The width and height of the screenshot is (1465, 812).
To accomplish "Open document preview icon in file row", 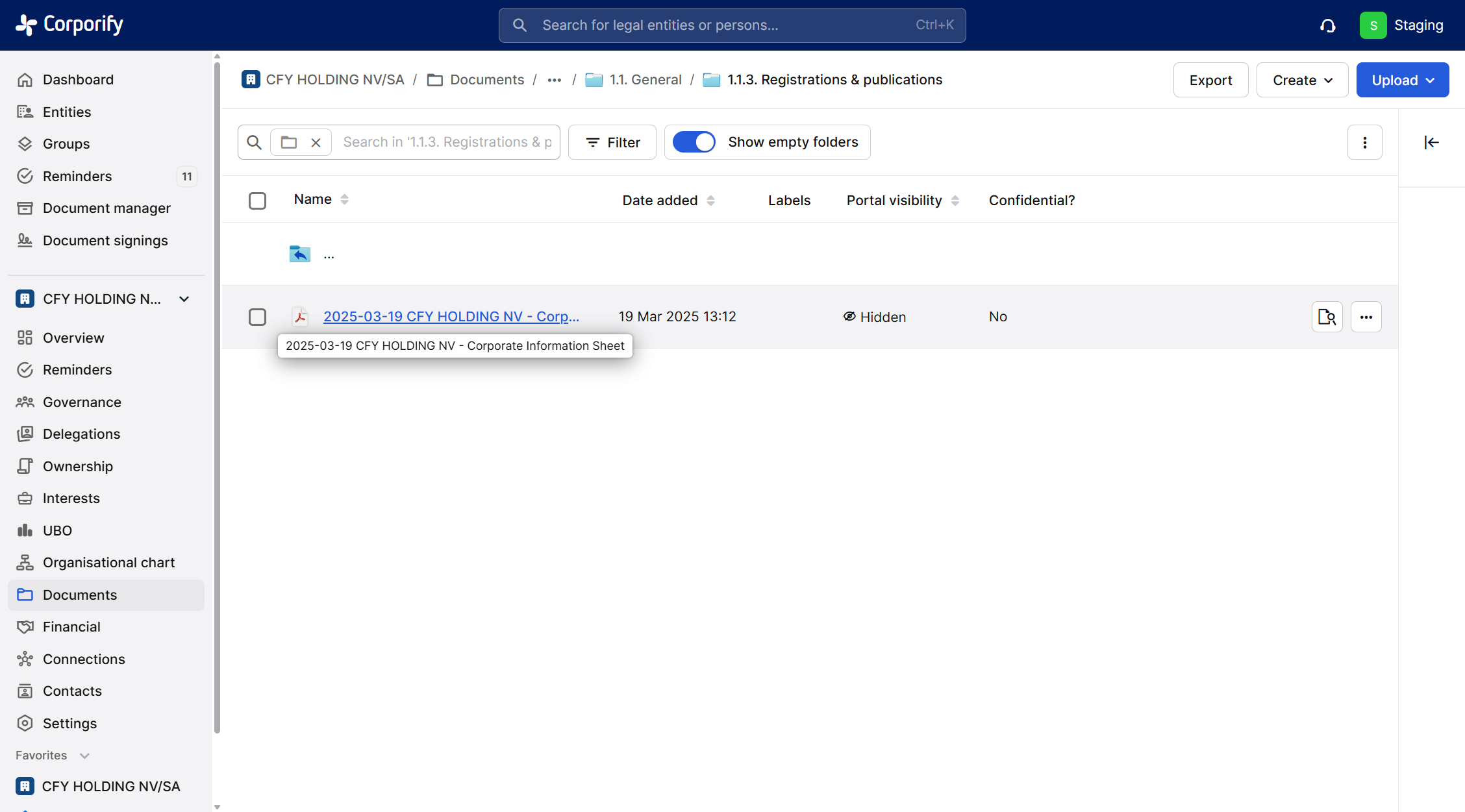I will click(x=1327, y=317).
